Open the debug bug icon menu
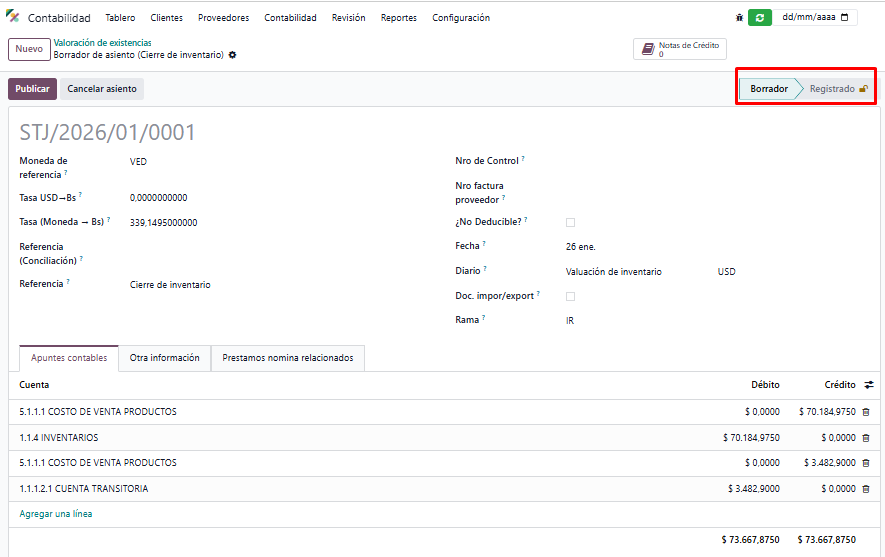Viewport: 885px width, 557px height. pyautogui.click(x=739, y=18)
